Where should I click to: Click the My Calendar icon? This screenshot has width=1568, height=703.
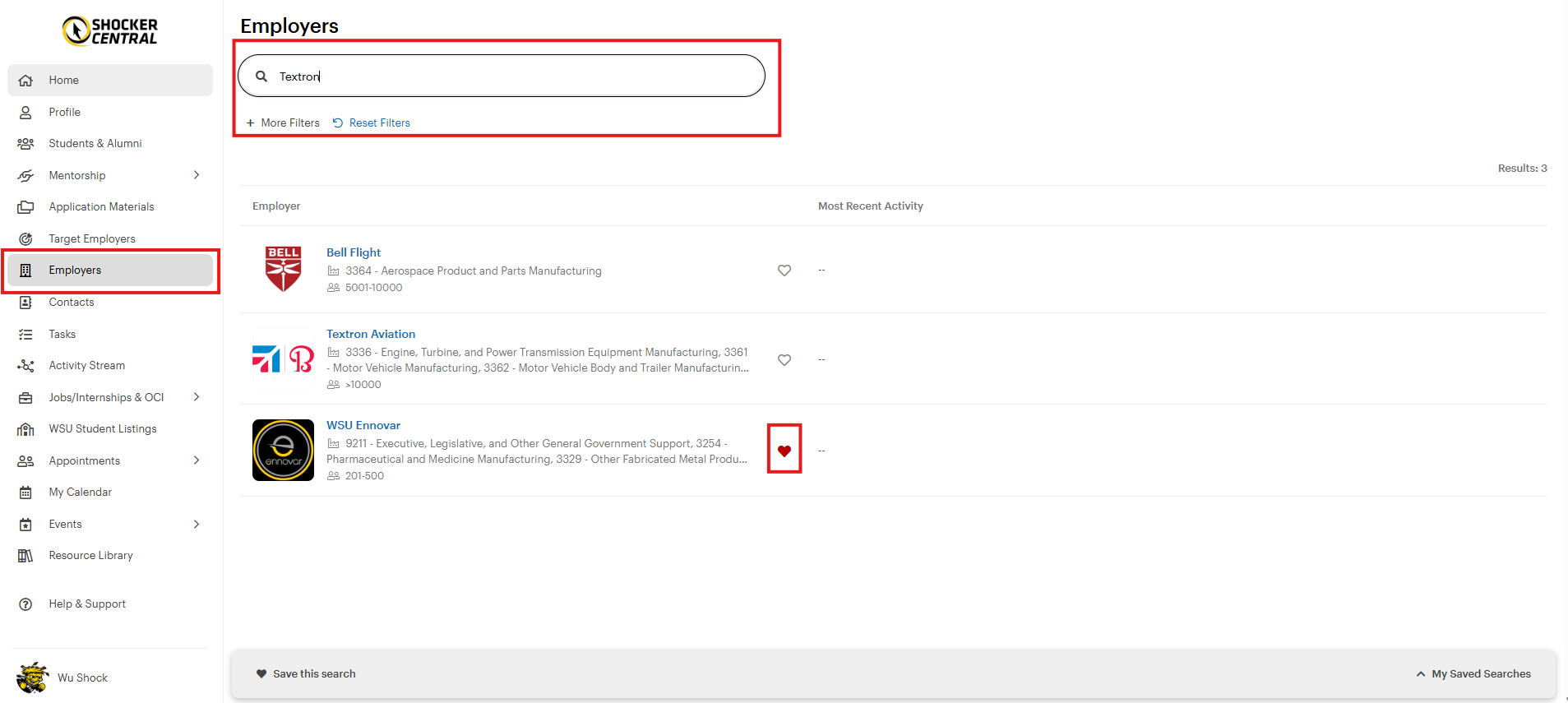(25, 493)
